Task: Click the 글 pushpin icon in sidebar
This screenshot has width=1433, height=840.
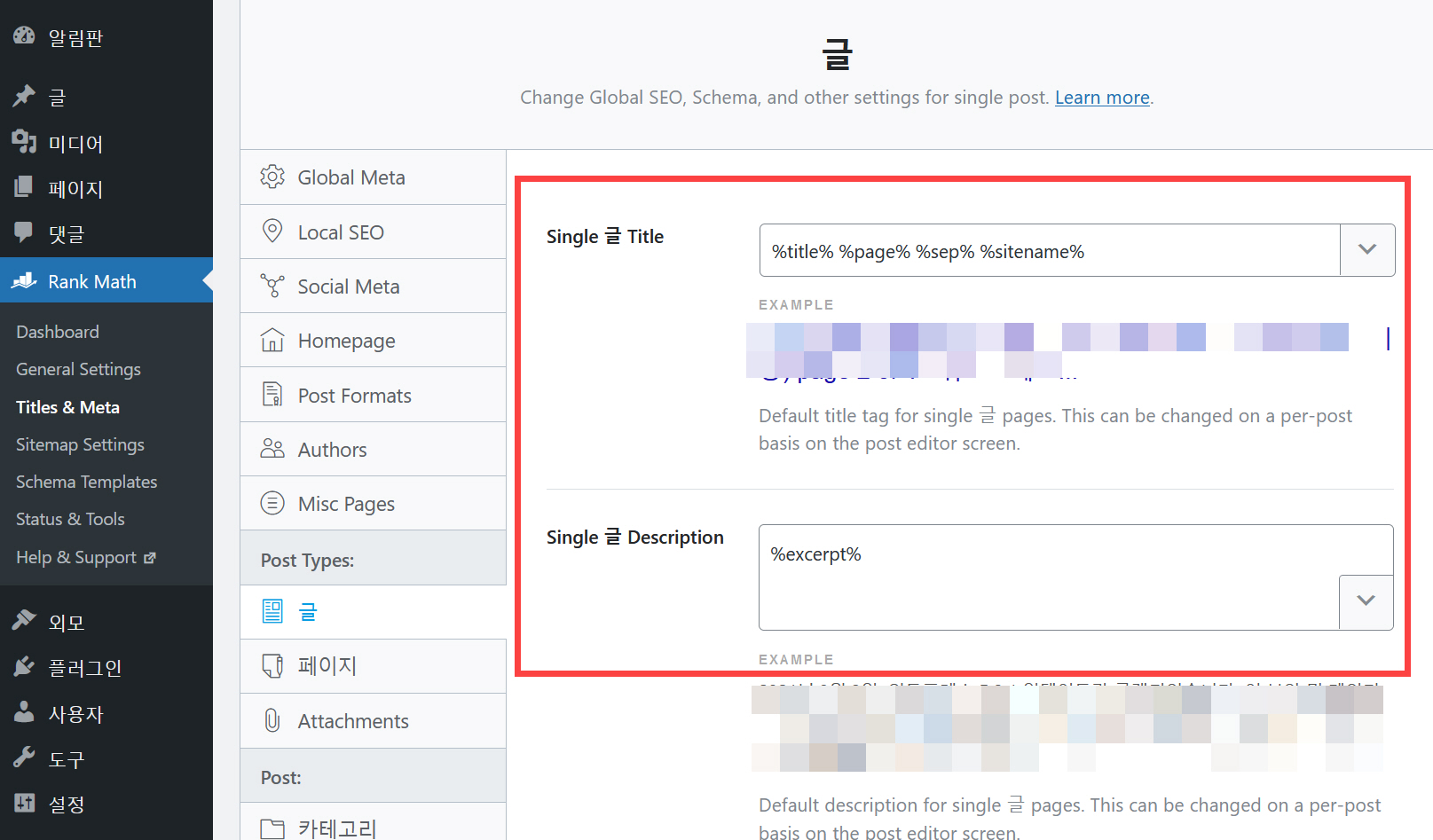Action: click(24, 96)
